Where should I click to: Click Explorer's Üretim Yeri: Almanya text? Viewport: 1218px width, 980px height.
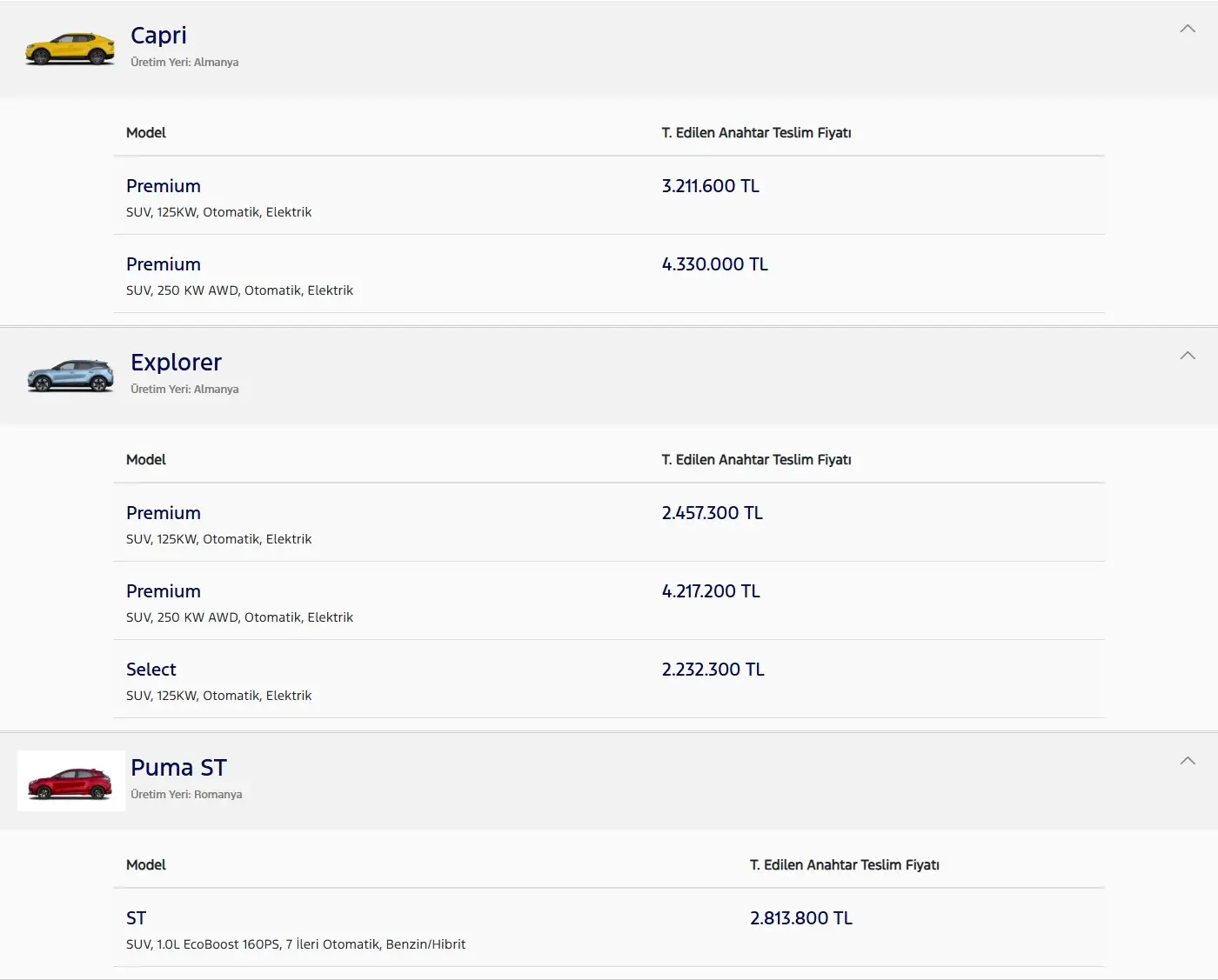coord(184,390)
